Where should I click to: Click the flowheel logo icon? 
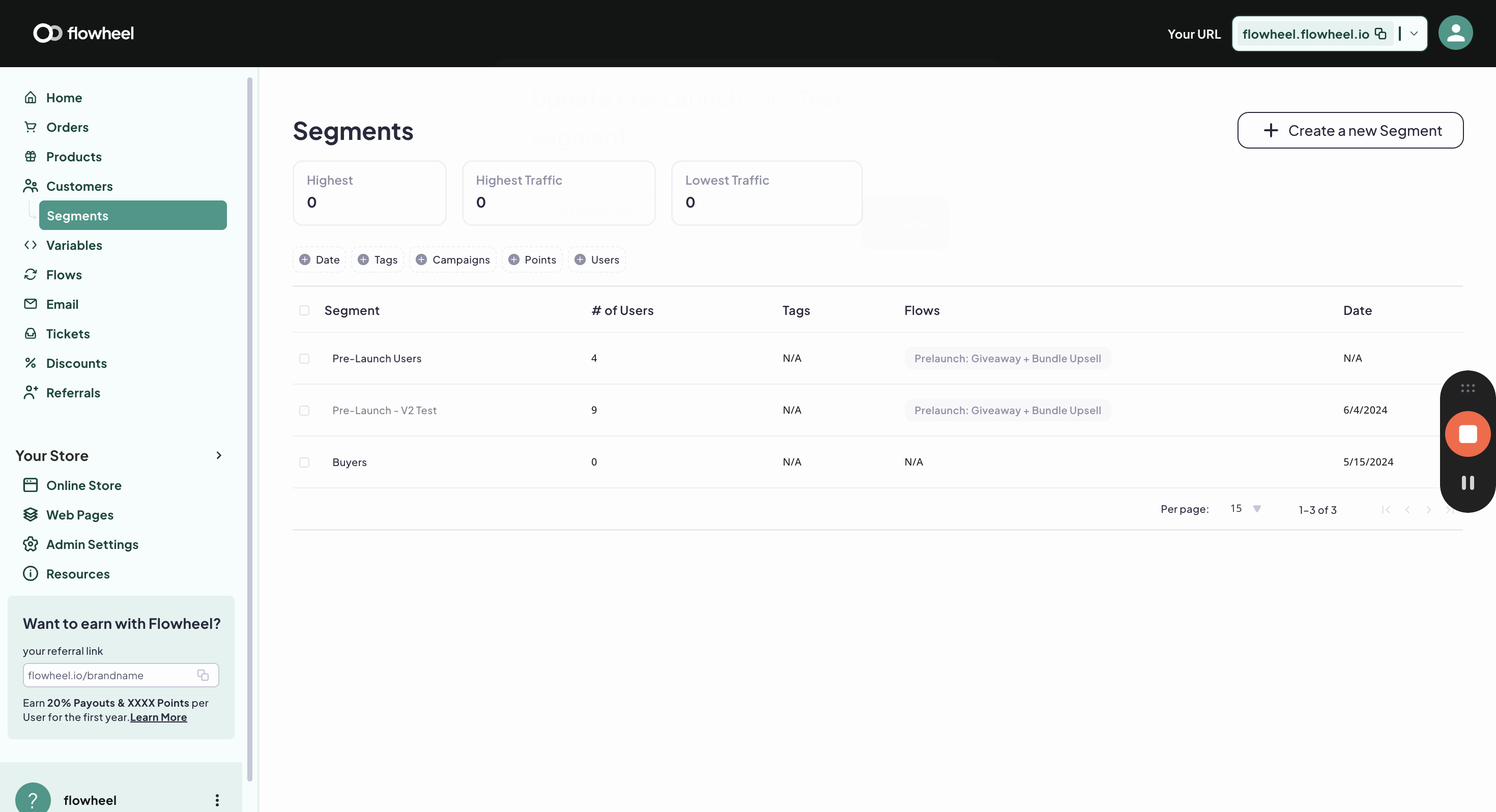tap(47, 33)
